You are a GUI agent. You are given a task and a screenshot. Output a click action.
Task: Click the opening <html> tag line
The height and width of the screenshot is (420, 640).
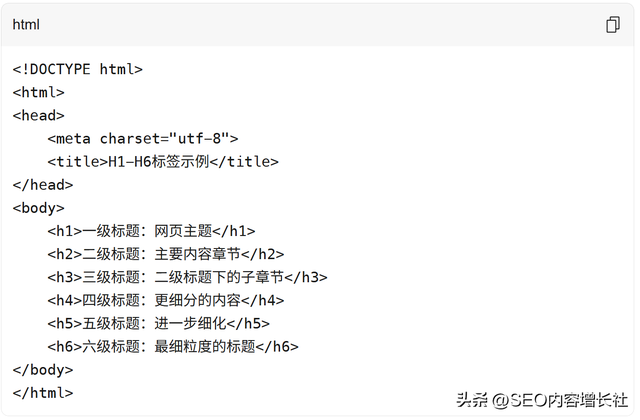pyautogui.click(x=39, y=92)
